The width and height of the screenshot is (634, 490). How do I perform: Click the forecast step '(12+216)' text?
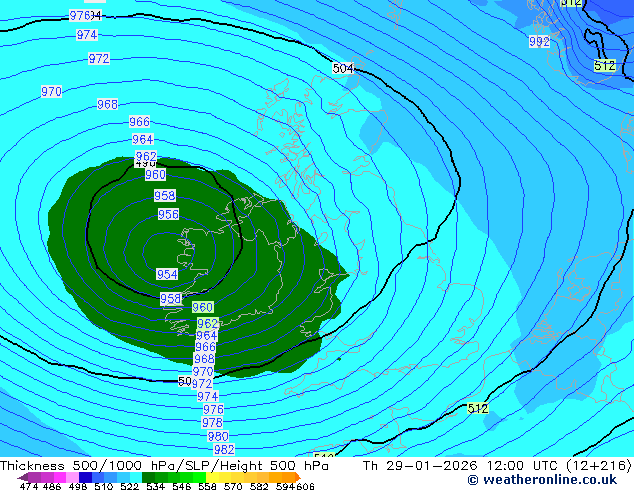coord(598,466)
